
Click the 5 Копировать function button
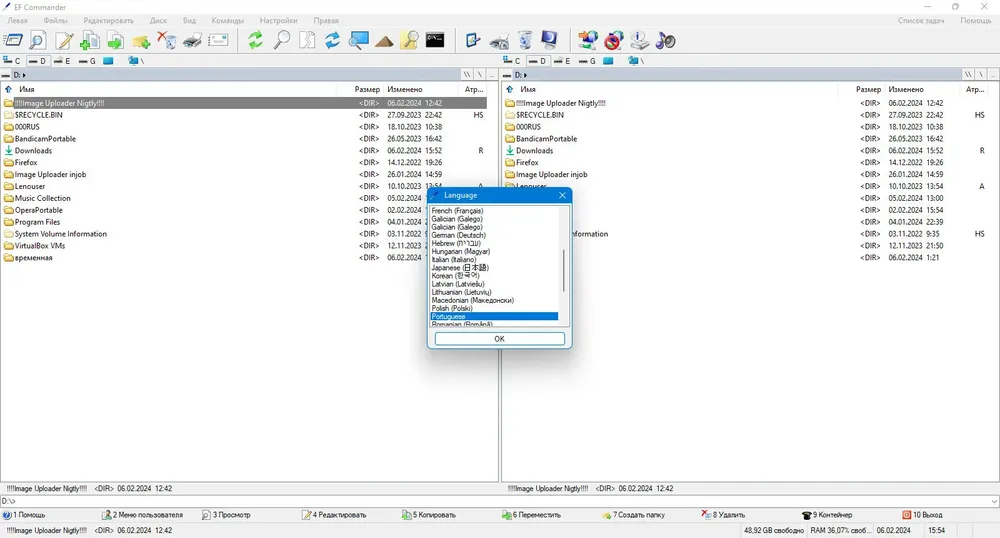point(429,514)
